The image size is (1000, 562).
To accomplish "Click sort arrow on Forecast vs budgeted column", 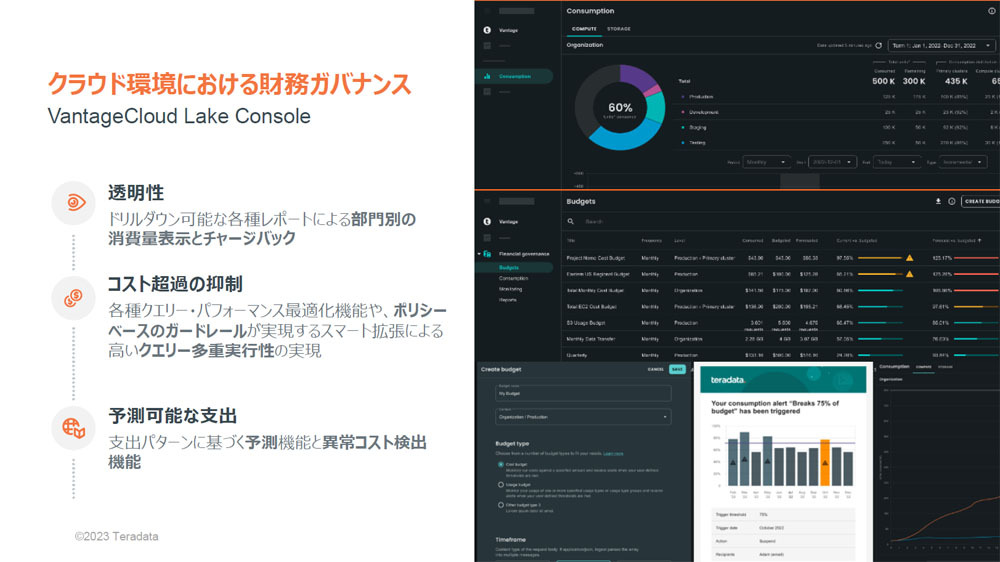I will tap(980, 240).
